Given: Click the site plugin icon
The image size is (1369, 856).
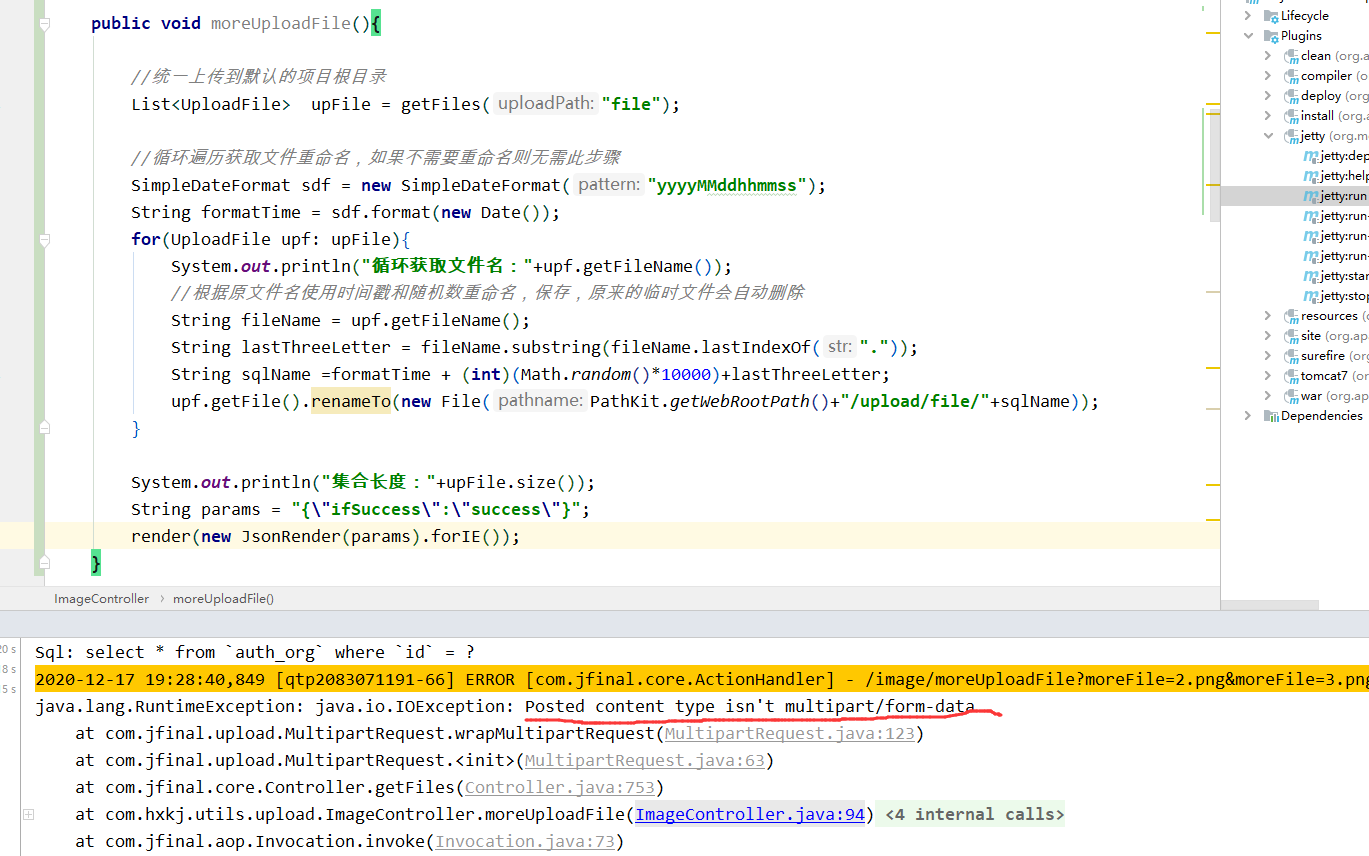Looking at the screenshot, I should tap(1291, 336).
